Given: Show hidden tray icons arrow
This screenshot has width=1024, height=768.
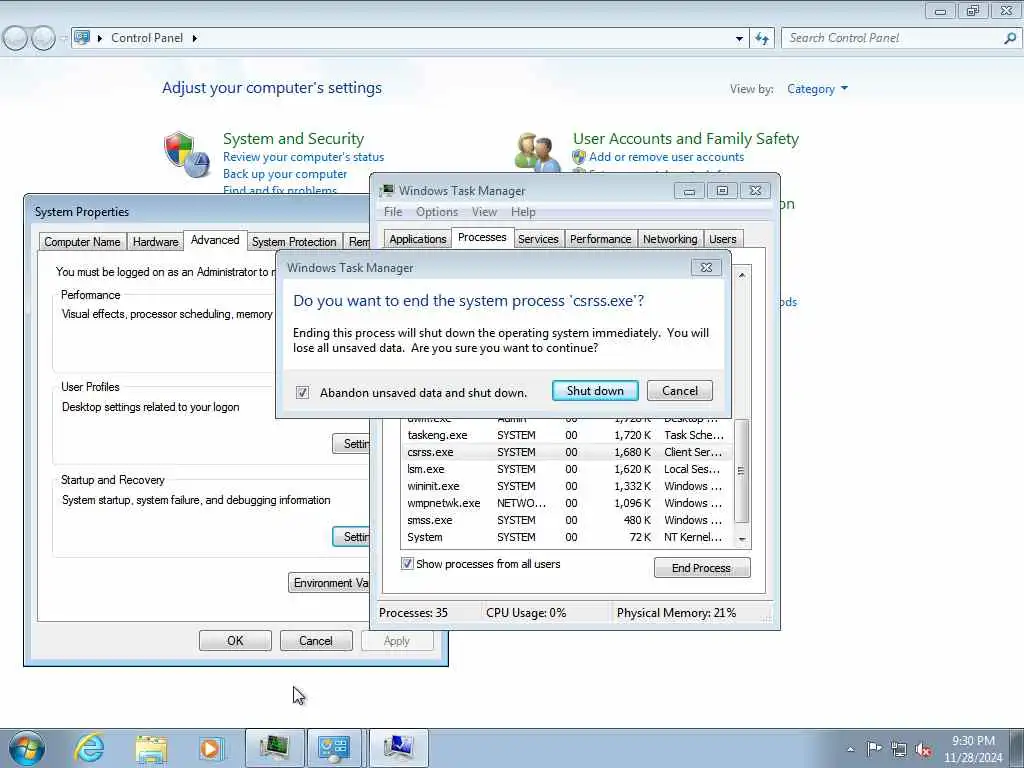Looking at the screenshot, I should tap(850, 749).
